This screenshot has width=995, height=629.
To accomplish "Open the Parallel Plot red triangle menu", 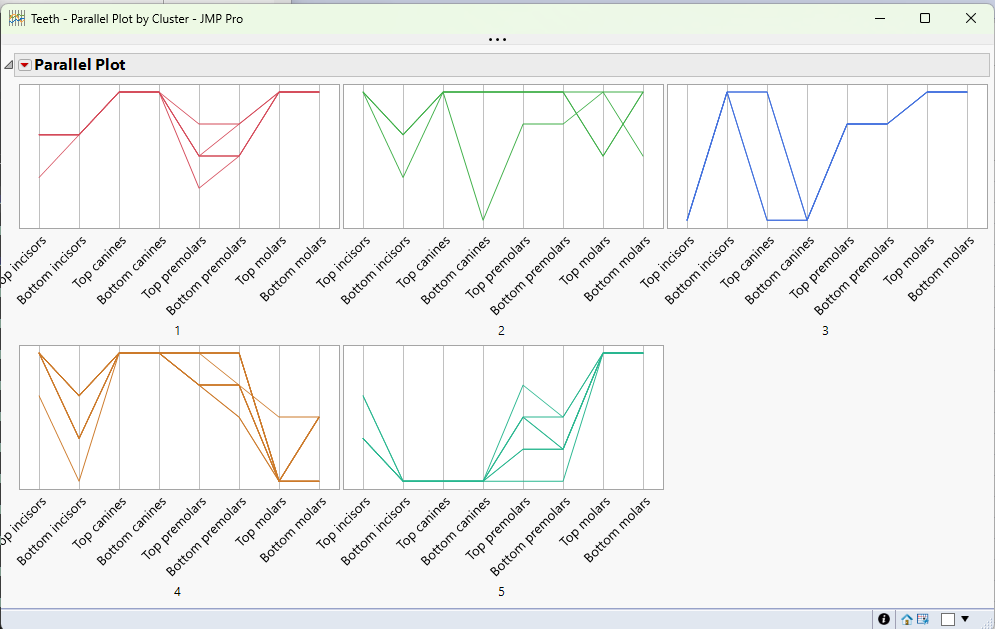I will tap(25, 65).
